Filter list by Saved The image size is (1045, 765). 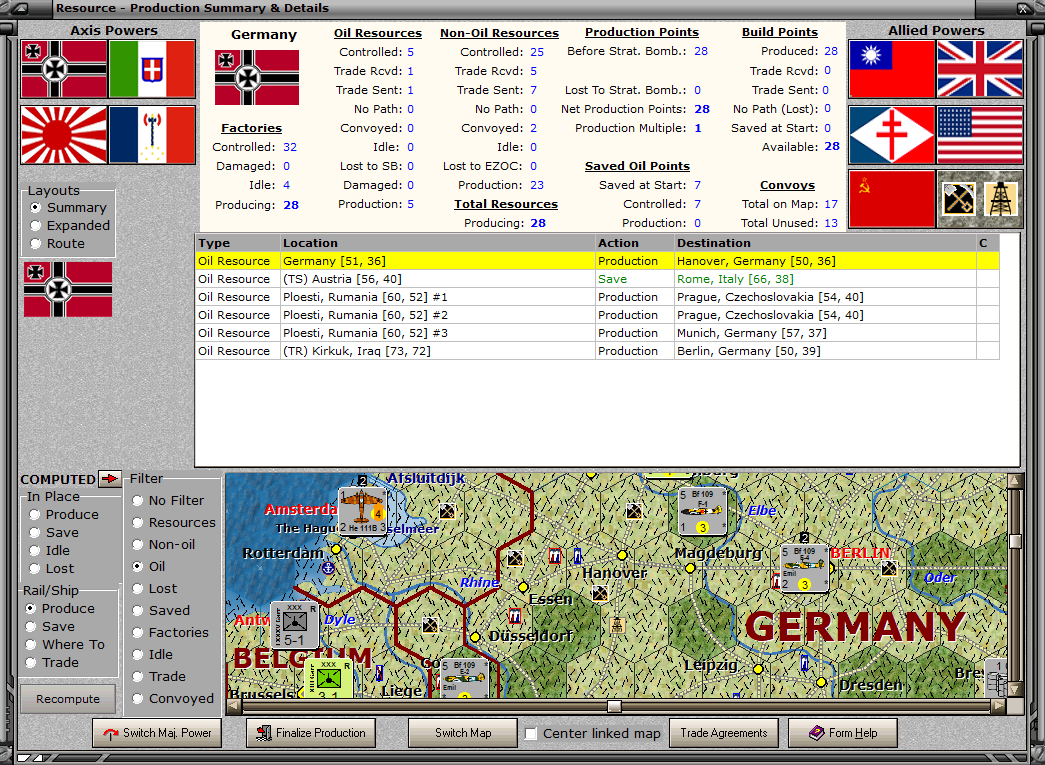161,610
